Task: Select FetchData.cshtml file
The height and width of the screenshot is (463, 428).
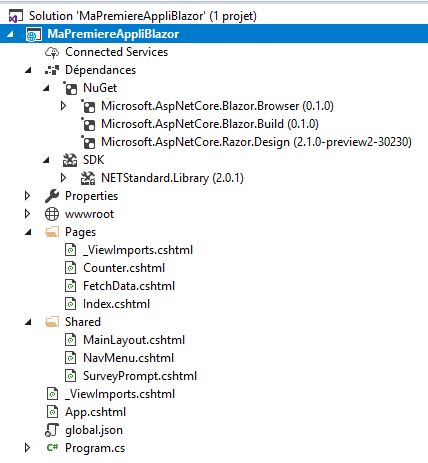Action: [129, 286]
